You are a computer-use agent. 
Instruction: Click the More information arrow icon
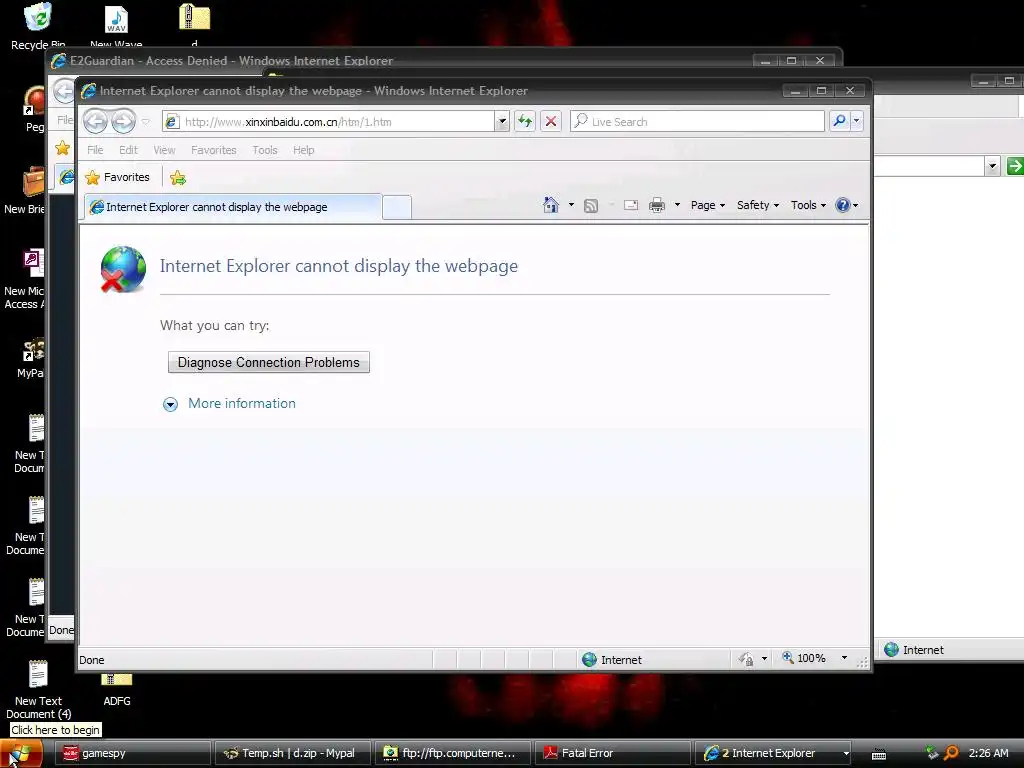click(170, 404)
